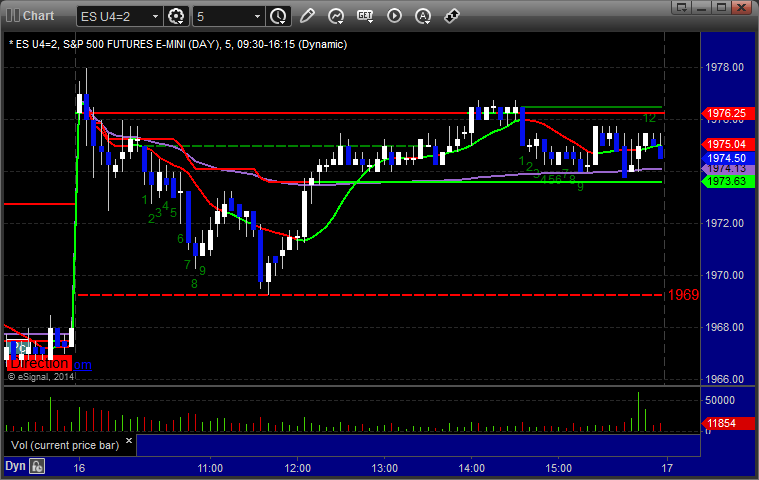Start bar replay with the play icon
The image size is (759, 480).
tap(395, 16)
